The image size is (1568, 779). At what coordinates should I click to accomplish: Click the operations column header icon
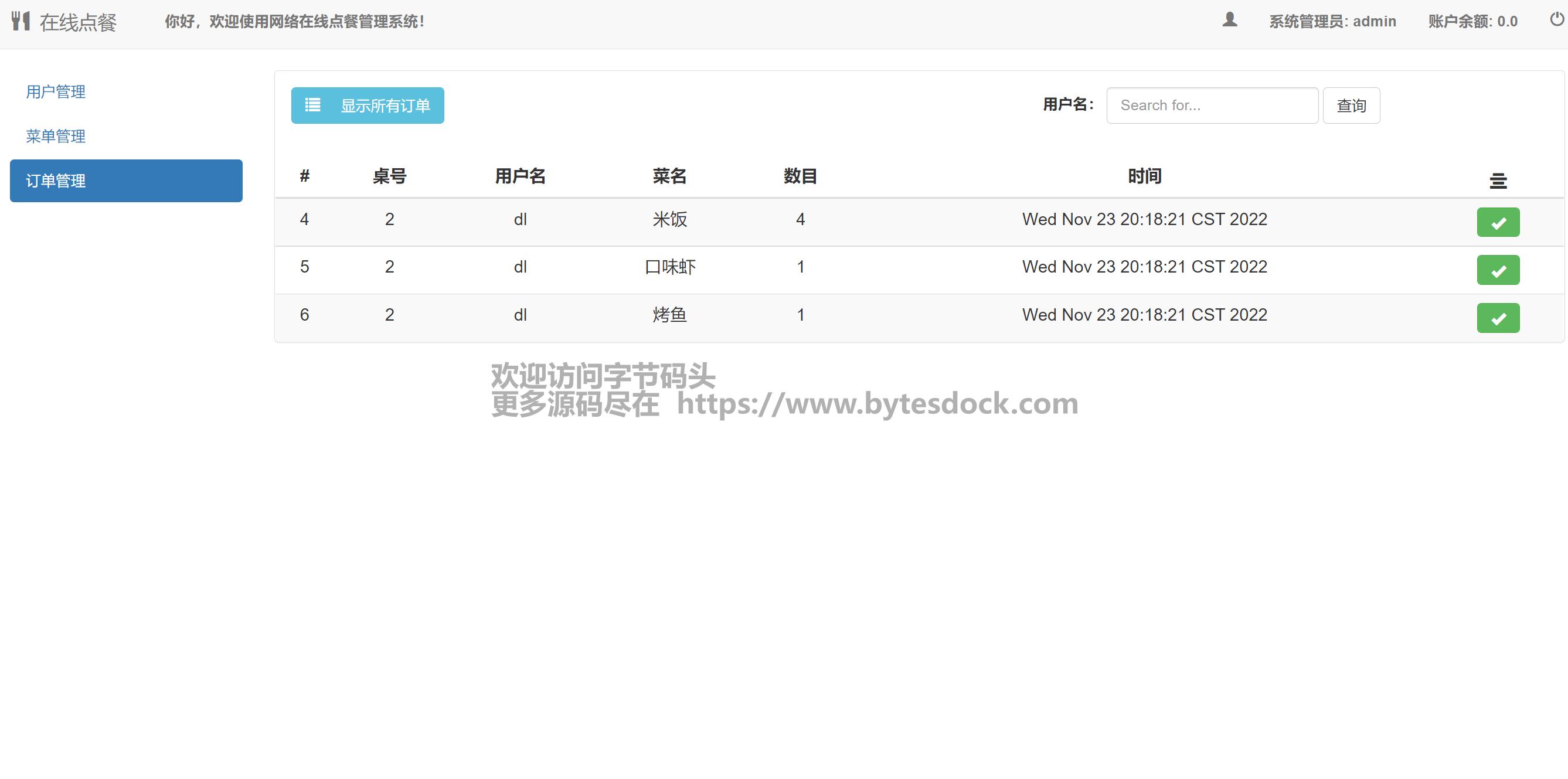point(1498,180)
